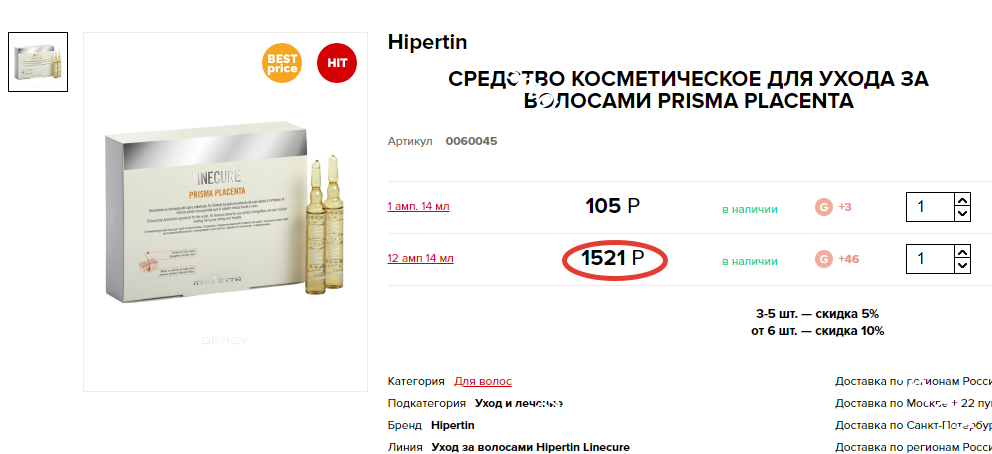Focus quantity field for 12 ампул row
This screenshot has width=992, height=454.
tap(930, 259)
